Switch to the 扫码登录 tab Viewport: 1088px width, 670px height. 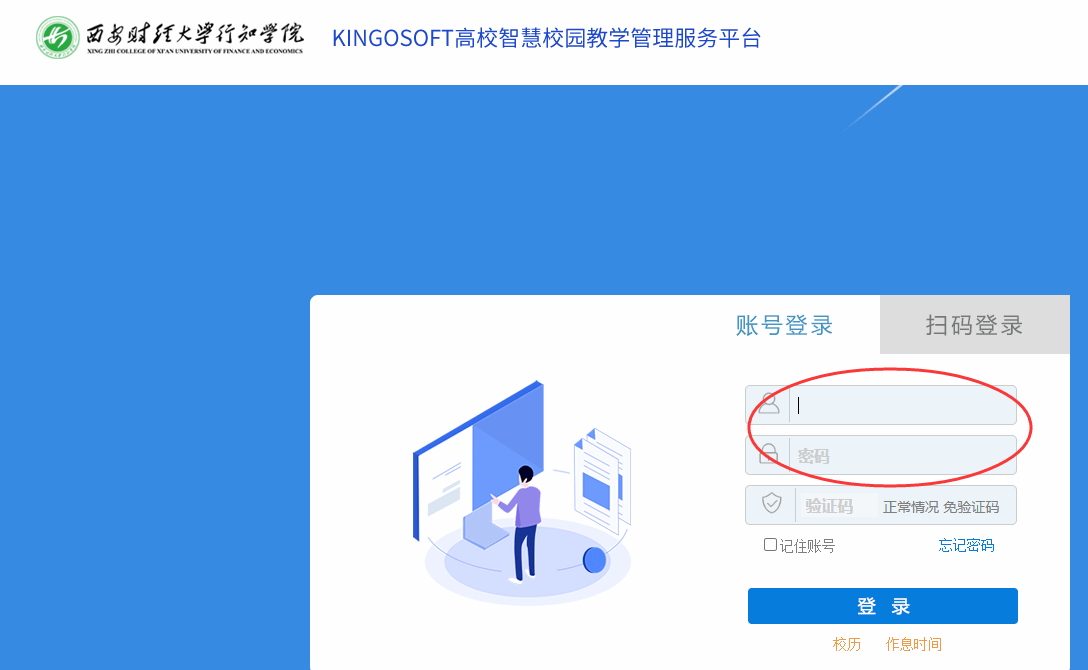(974, 325)
